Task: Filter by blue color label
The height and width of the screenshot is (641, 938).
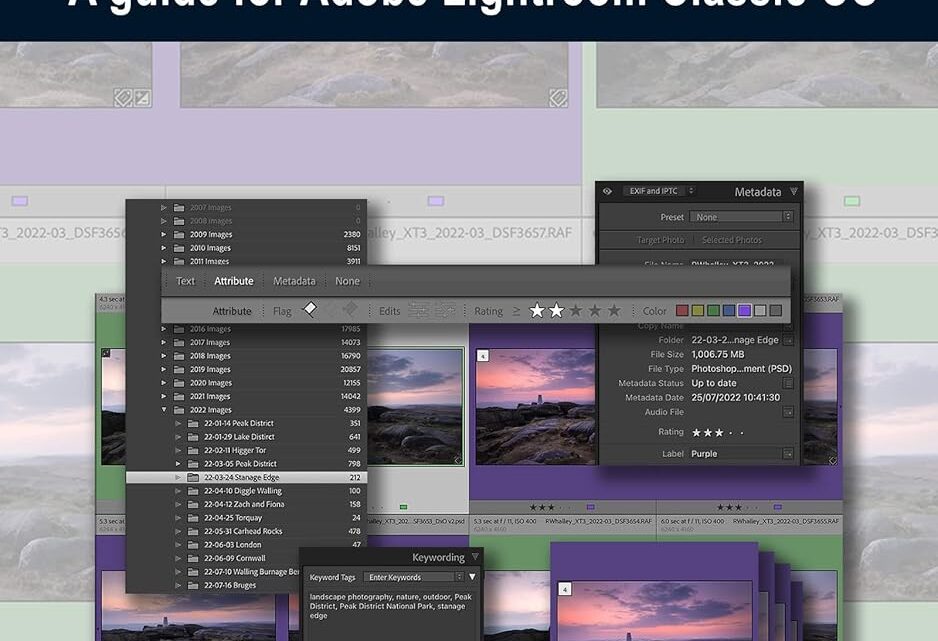Action: tap(729, 310)
